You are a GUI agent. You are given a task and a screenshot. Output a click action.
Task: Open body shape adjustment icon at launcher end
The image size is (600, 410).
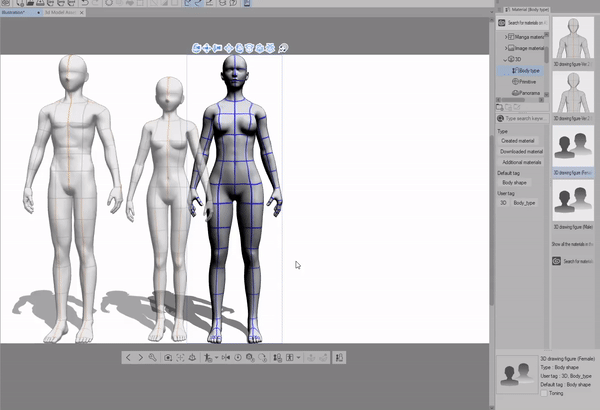[339, 358]
